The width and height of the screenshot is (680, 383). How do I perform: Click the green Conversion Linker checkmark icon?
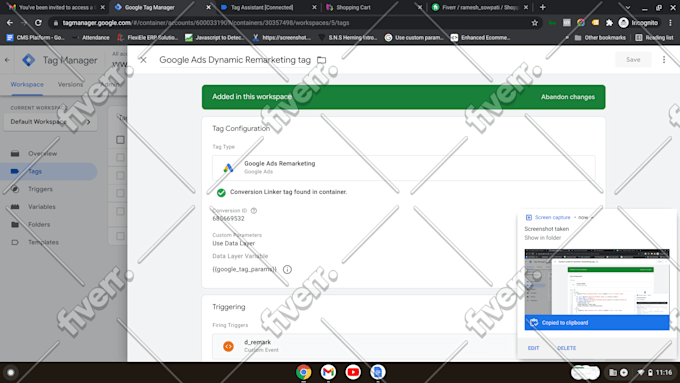point(221,192)
